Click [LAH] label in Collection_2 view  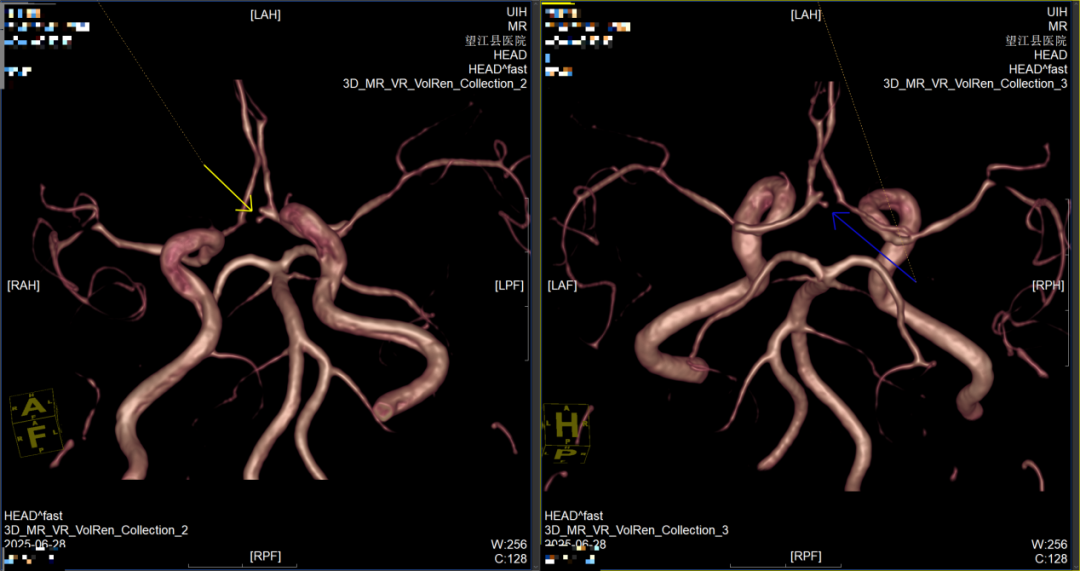click(x=265, y=14)
